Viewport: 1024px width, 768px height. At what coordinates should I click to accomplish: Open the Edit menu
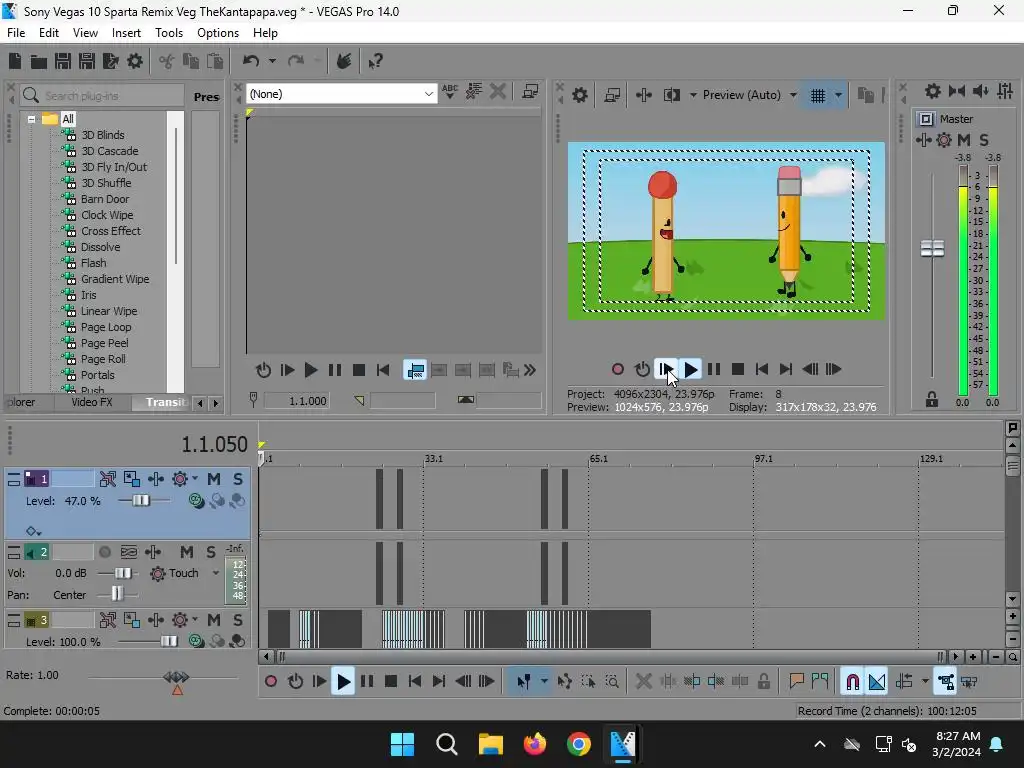[x=48, y=33]
